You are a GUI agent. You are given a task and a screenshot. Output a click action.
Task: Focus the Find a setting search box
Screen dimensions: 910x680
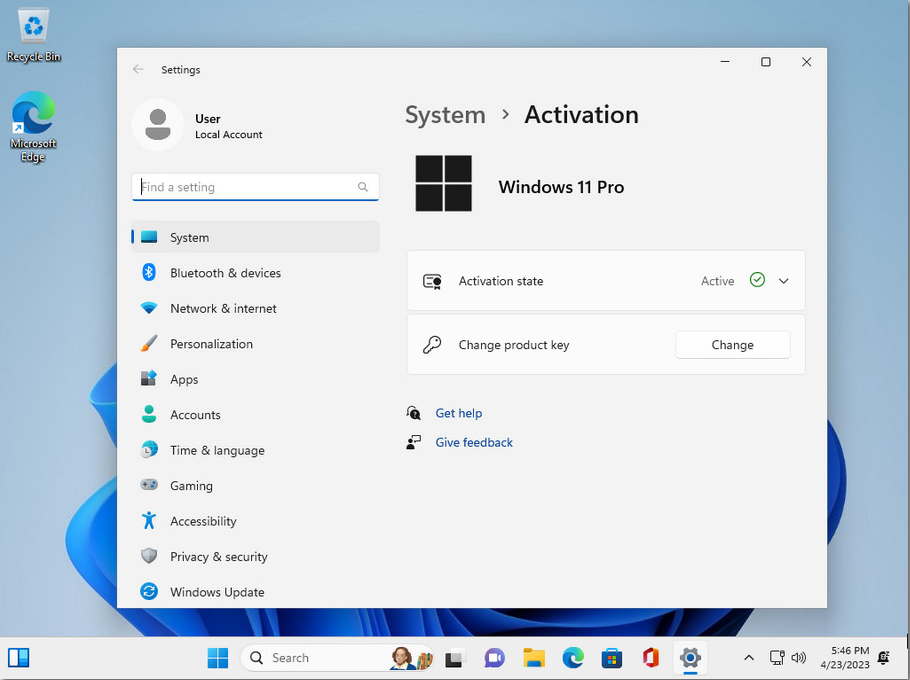point(255,187)
